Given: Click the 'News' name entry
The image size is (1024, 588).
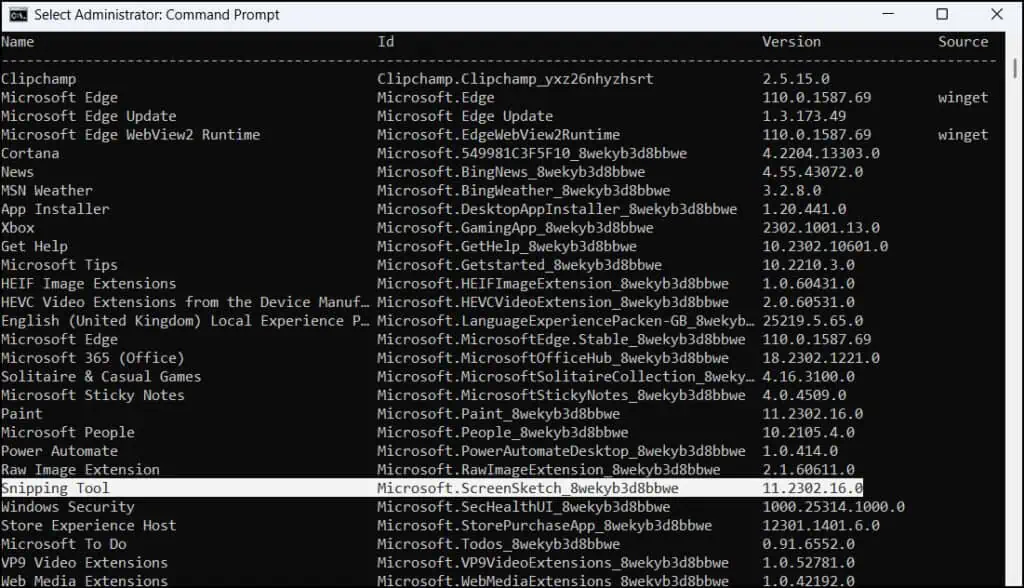Looking at the screenshot, I should coord(18,172).
